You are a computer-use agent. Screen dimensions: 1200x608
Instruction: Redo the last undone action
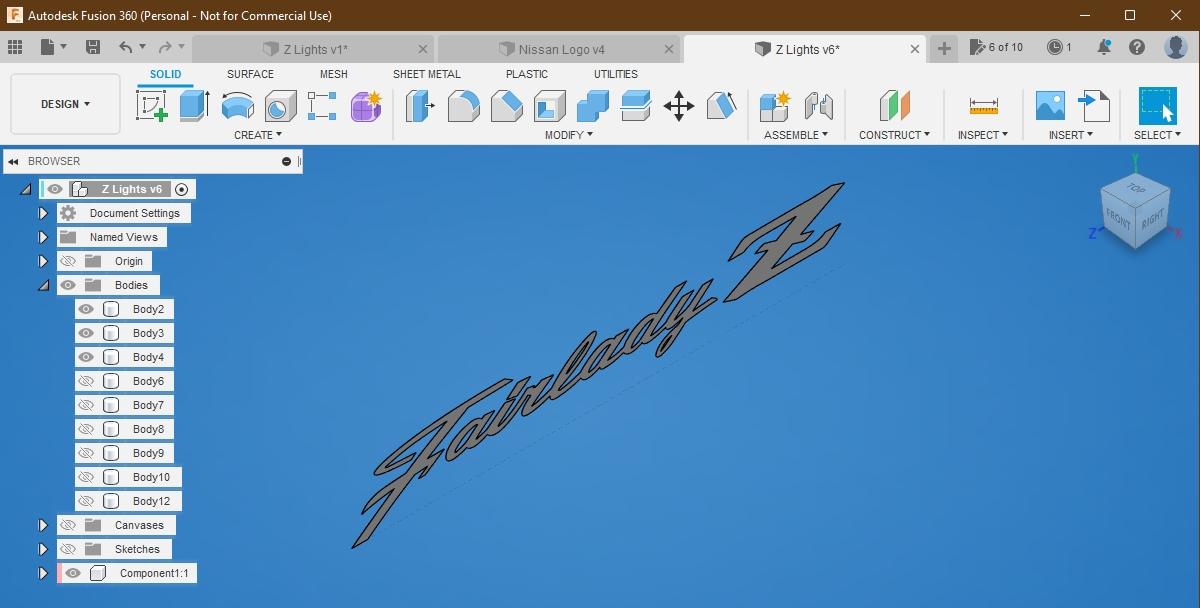coord(165,47)
